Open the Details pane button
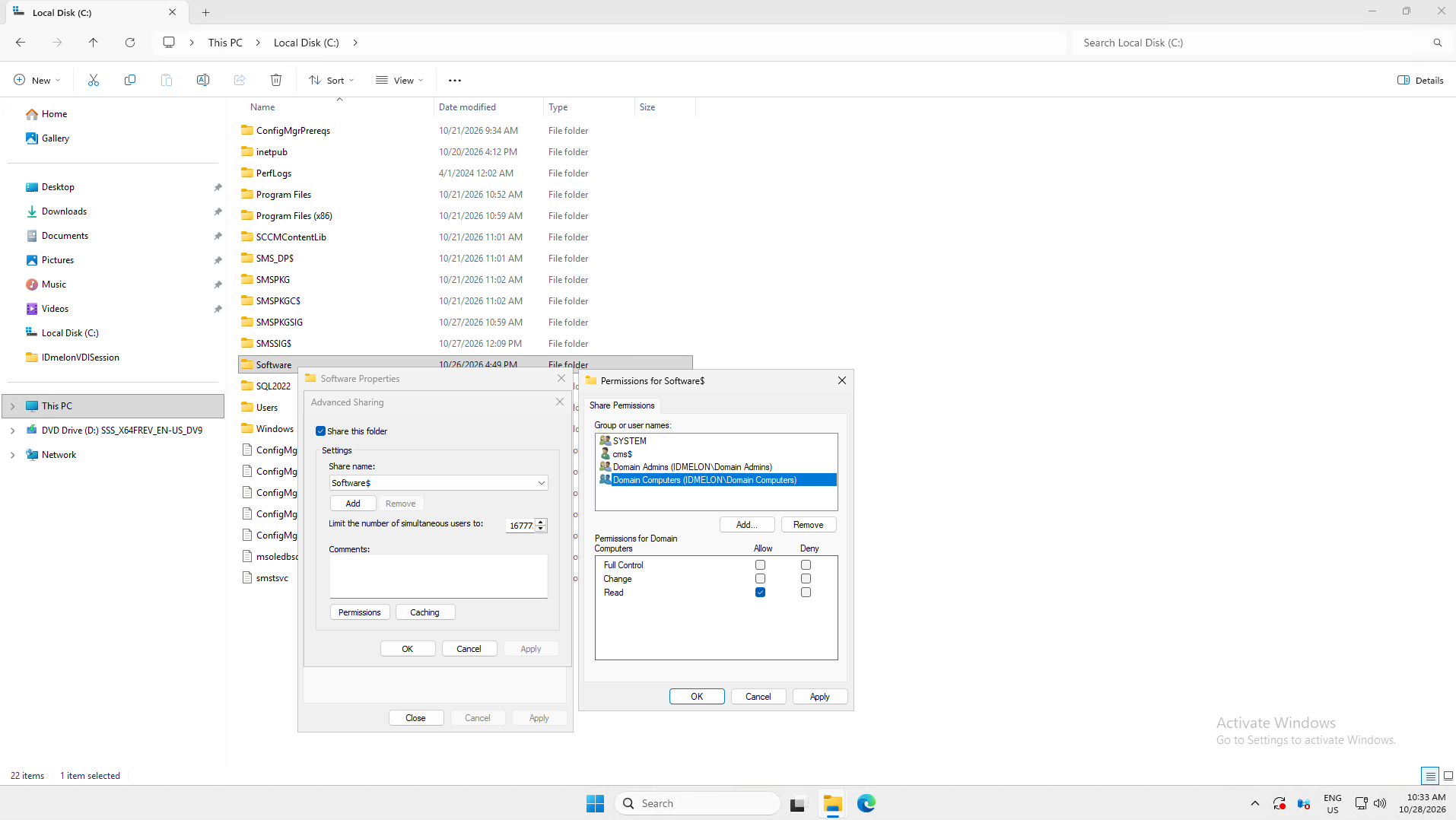The image size is (1456, 820). (x=1420, y=80)
